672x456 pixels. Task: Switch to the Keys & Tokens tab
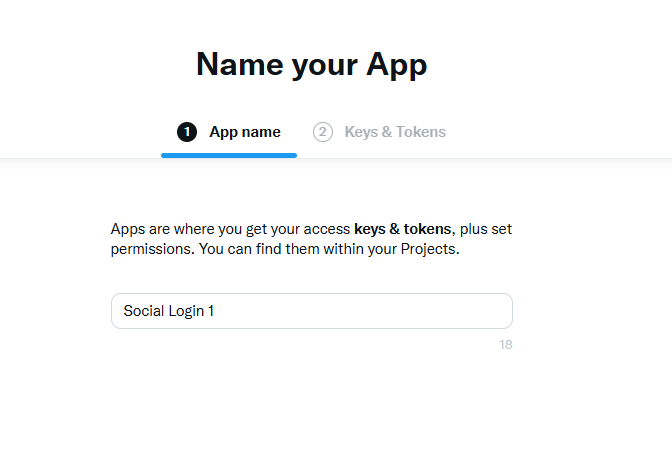395,132
